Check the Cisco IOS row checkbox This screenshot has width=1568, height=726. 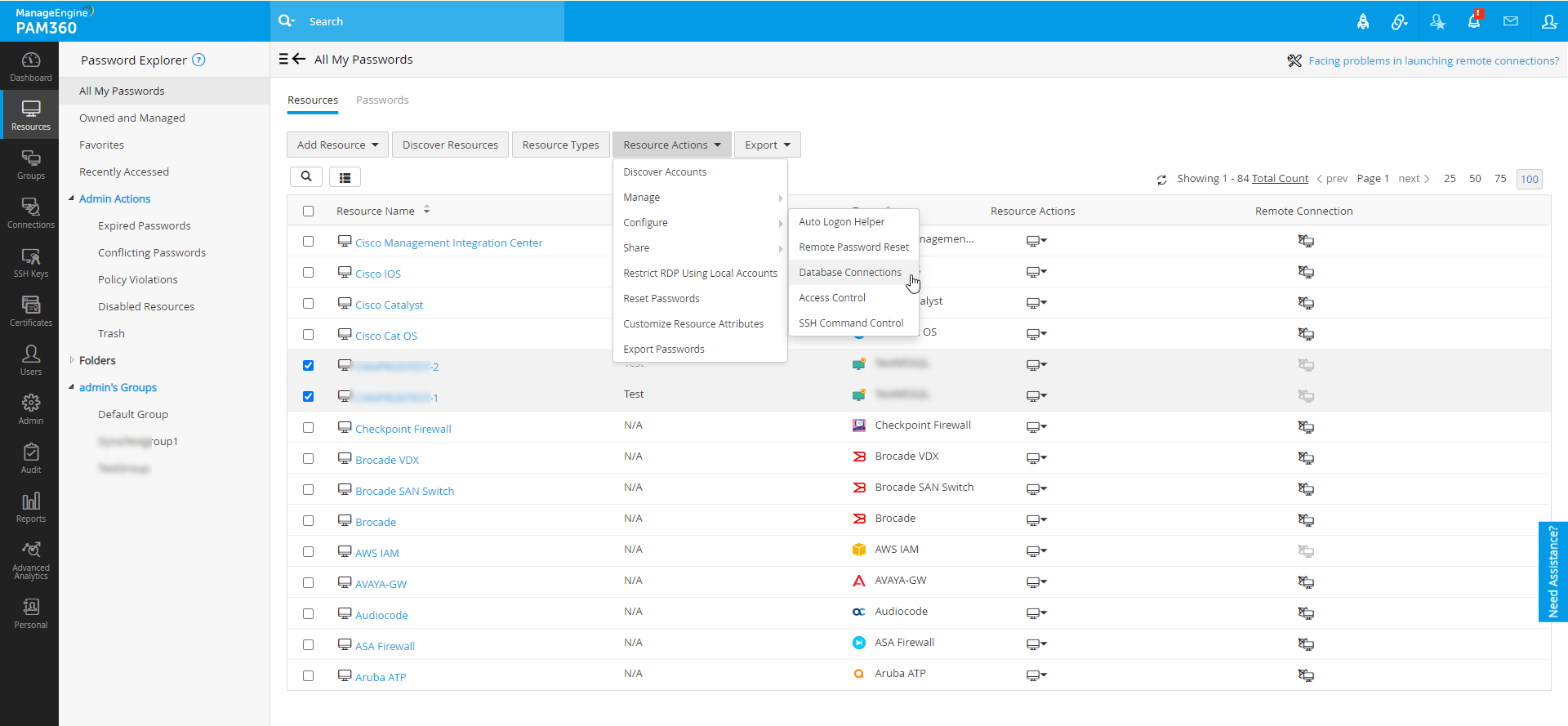tap(308, 273)
